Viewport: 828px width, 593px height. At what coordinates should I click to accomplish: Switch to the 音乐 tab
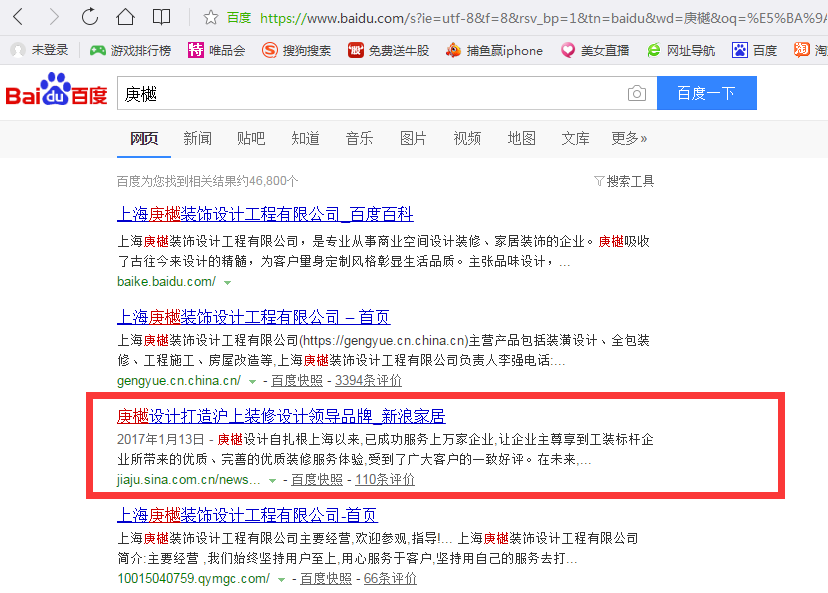[x=359, y=138]
